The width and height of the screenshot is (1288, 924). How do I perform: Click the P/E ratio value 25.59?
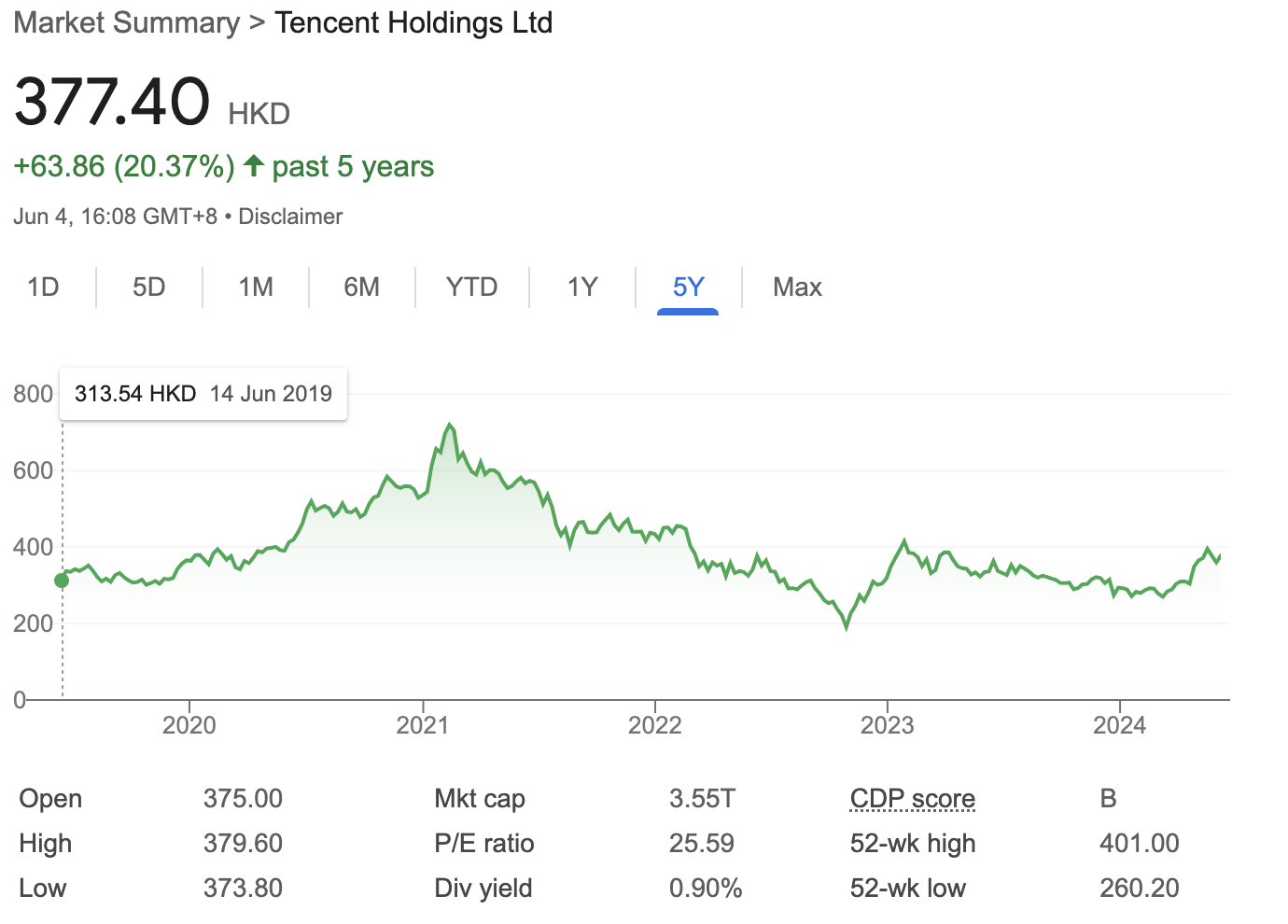[702, 844]
